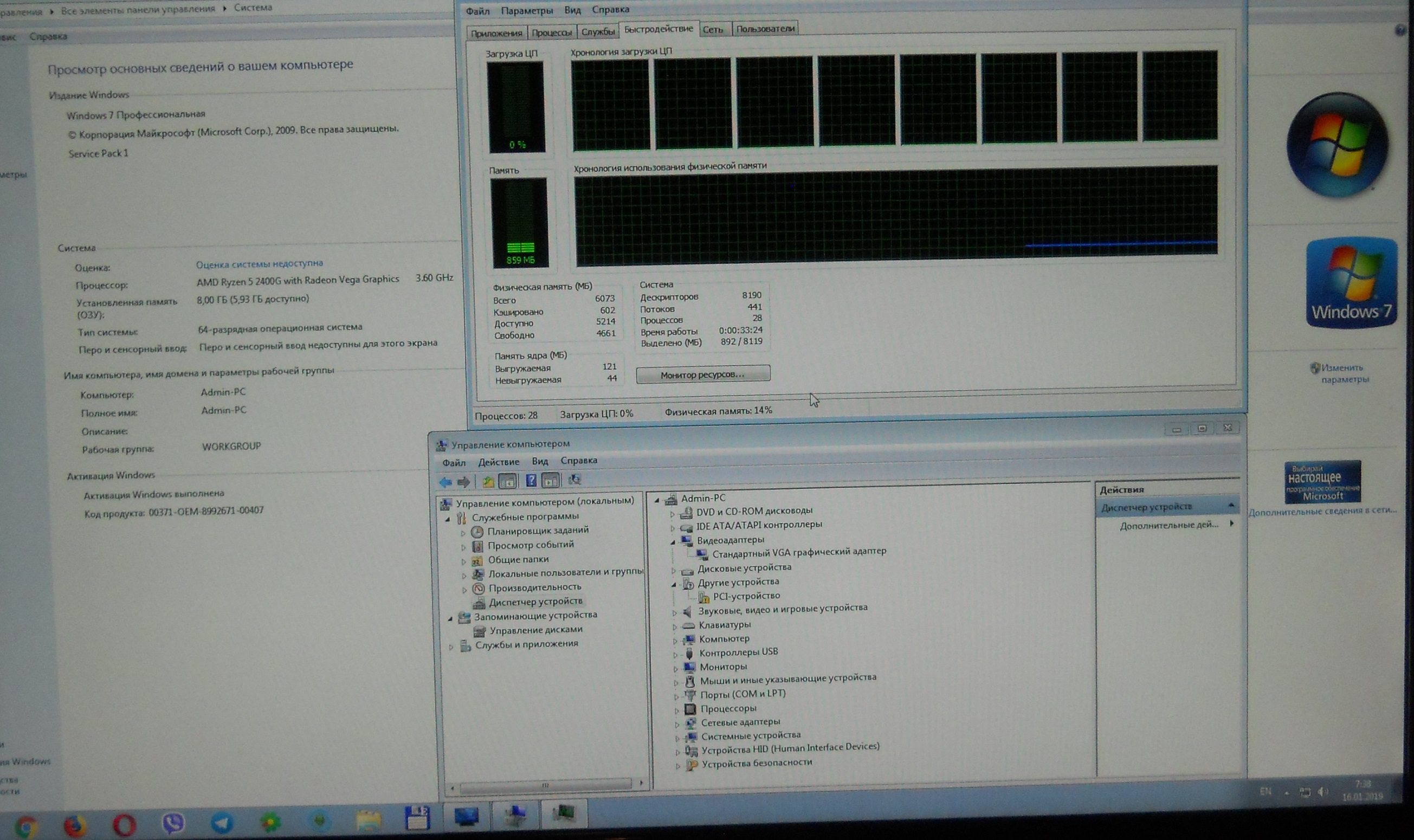Expand Сетевые адаптеры device category
The height and width of the screenshot is (840, 1414).
(677, 724)
